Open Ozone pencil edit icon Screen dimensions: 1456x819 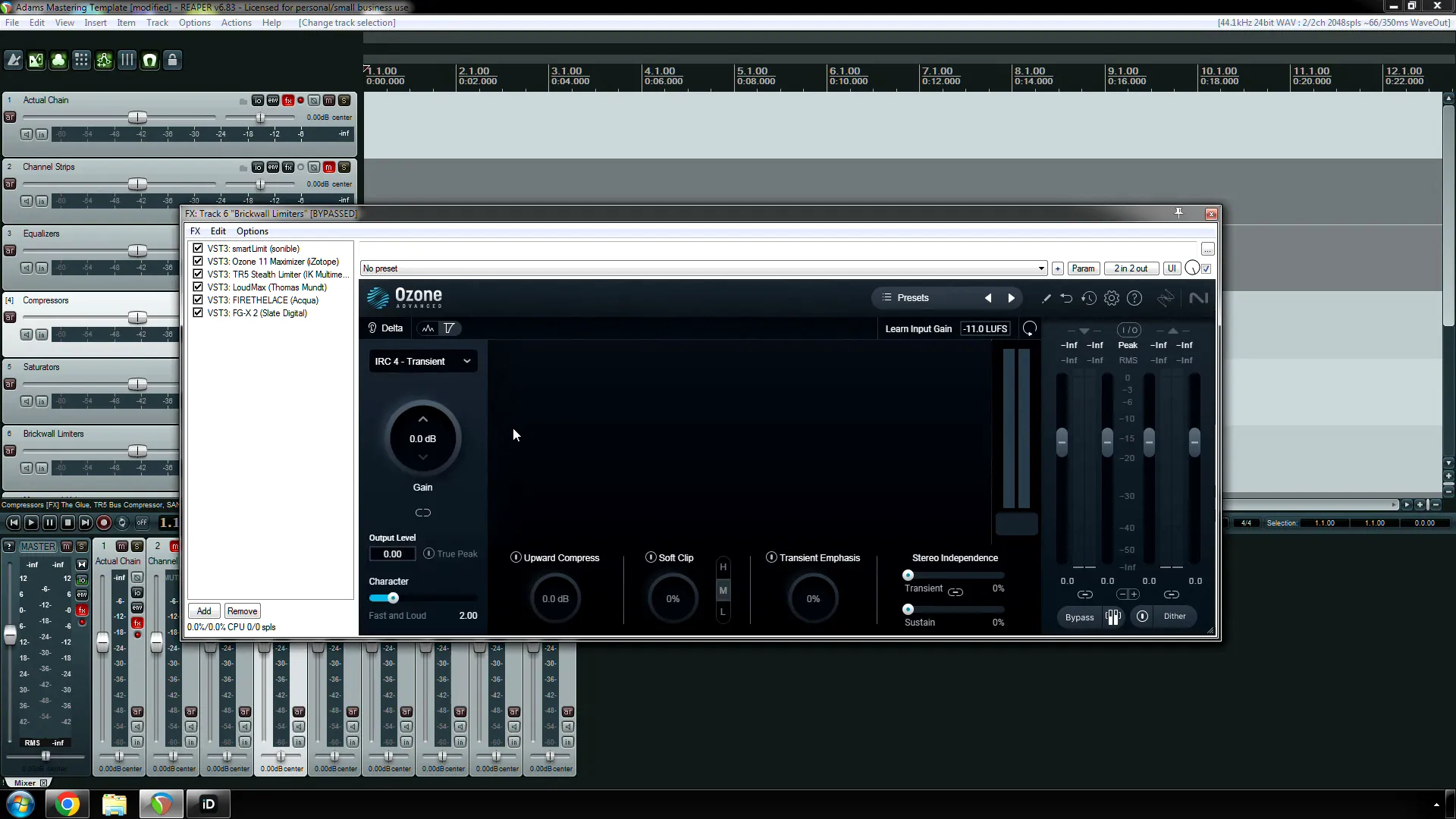(1046, 298)
